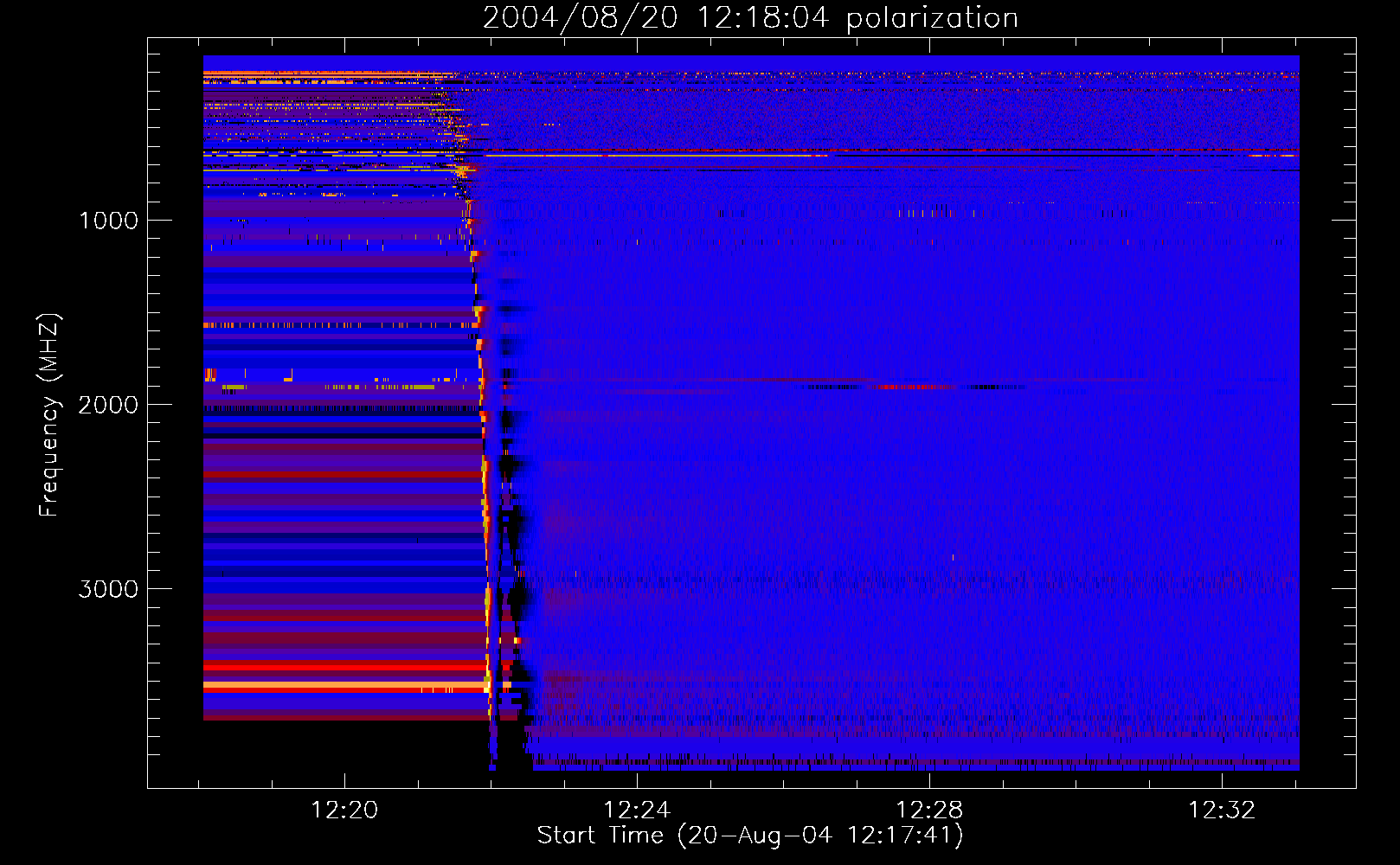Click the 1000 frequency tick label
This screenshot has width=1400, height=865.
(x=109, y=221)
